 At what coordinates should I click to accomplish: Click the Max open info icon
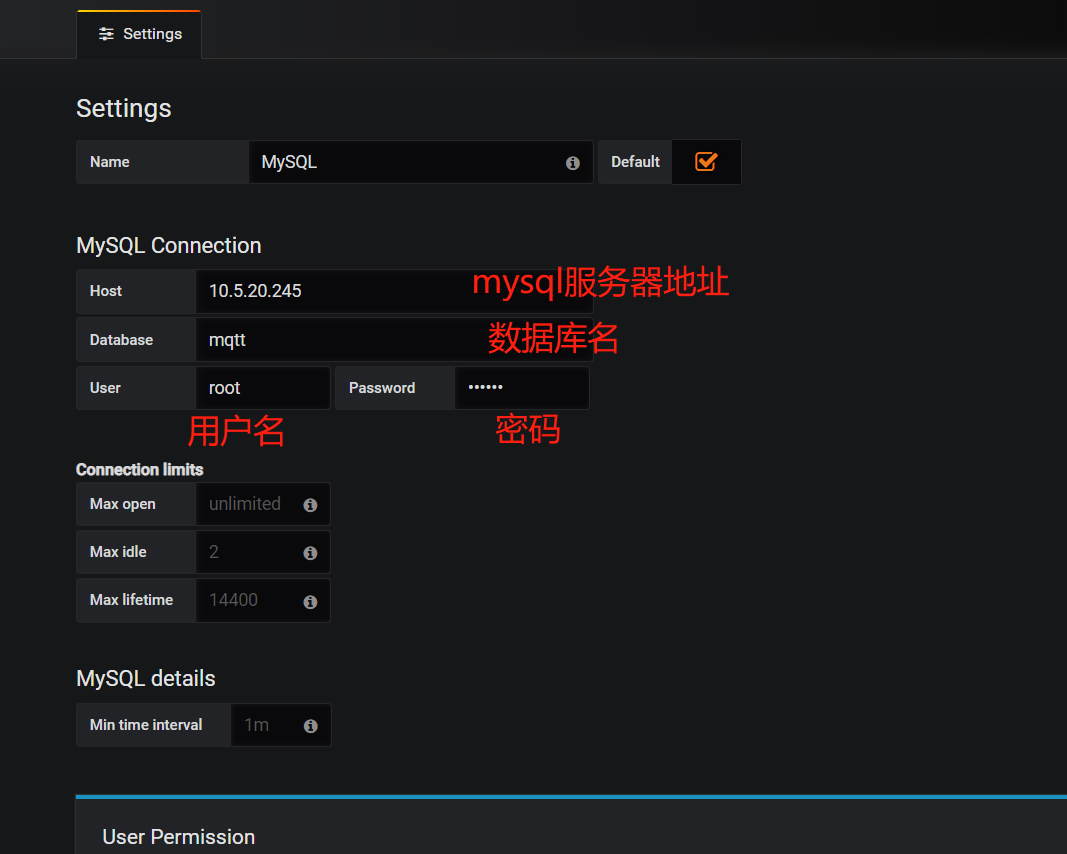tap(310, 504)
